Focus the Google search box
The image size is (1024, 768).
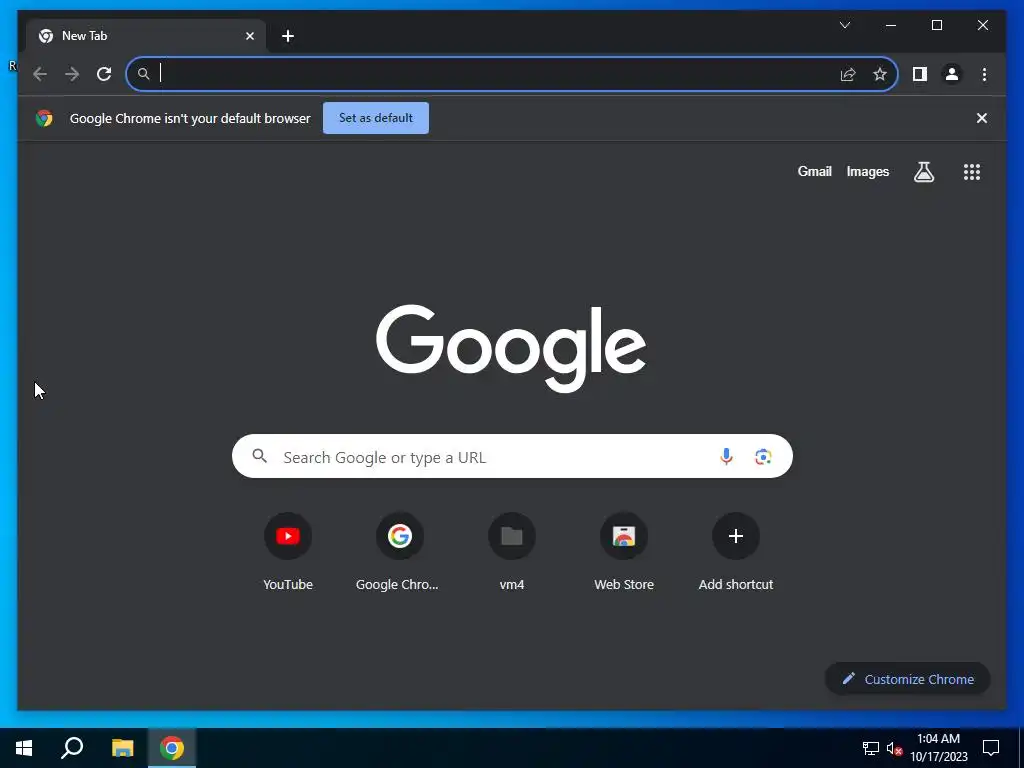tap(512, 456)
